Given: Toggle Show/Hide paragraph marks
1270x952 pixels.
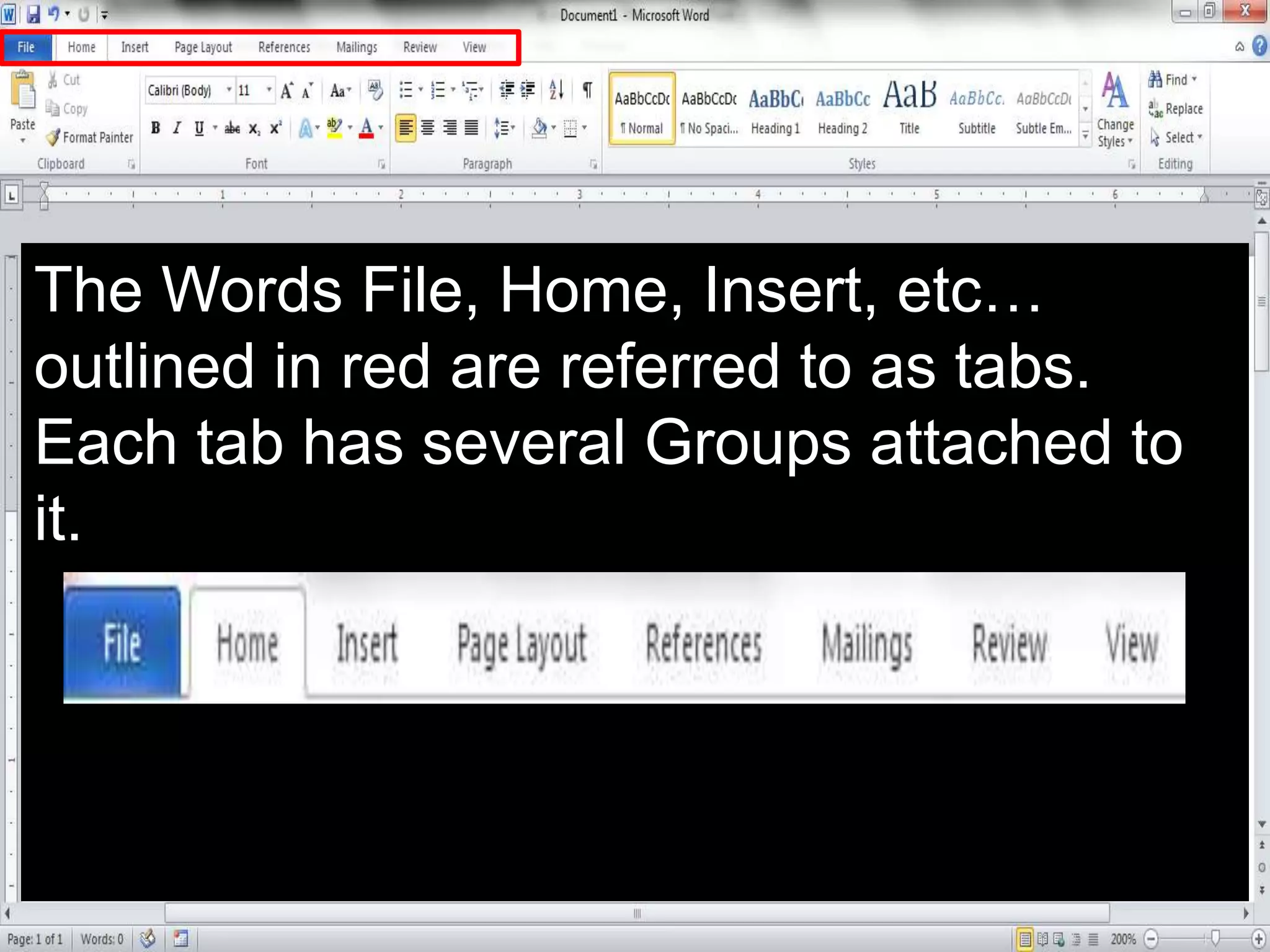Looking at the screenshot, I should coord(587,90).
